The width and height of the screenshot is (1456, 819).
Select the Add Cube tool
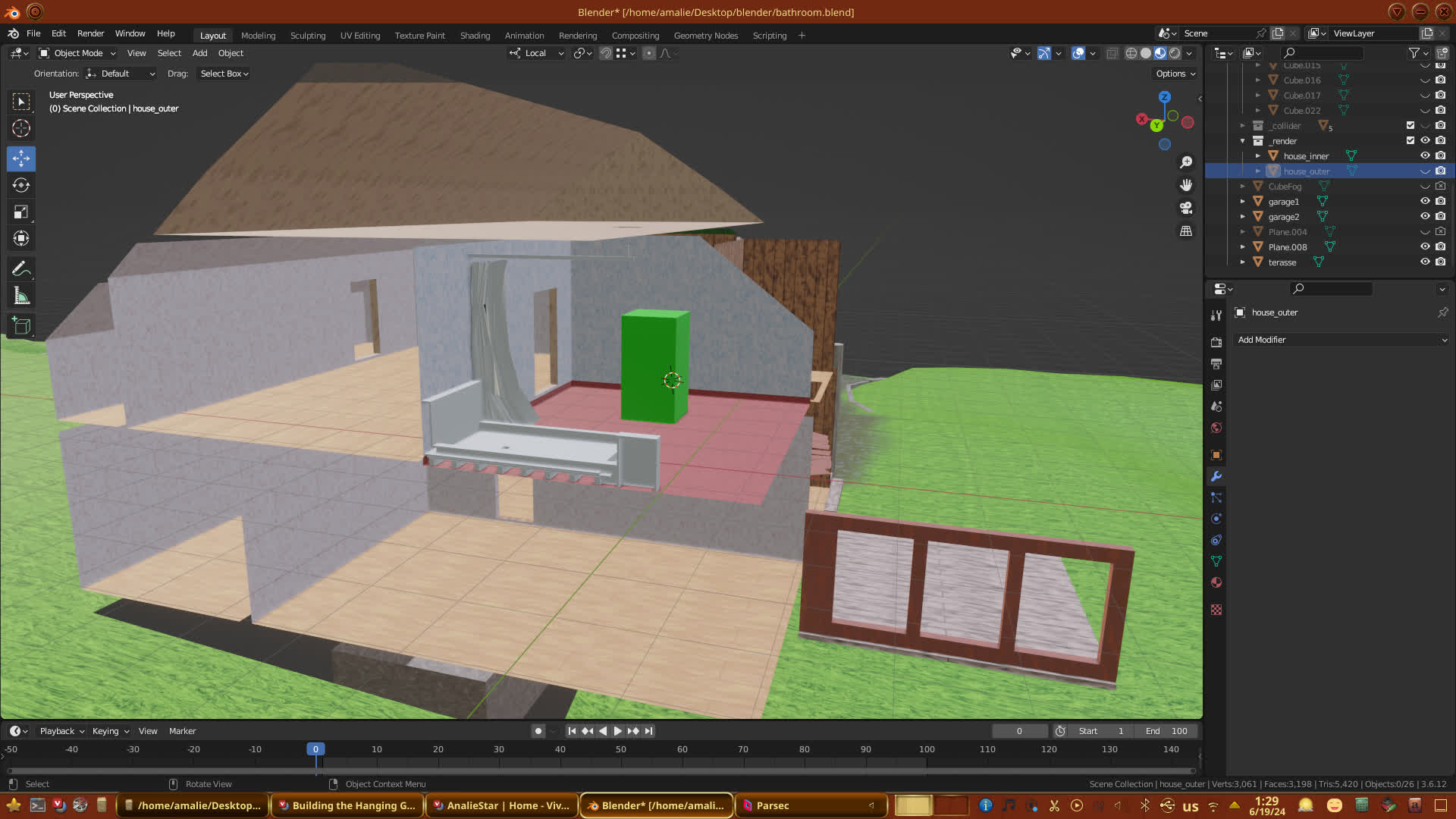(x=21, y=326)
